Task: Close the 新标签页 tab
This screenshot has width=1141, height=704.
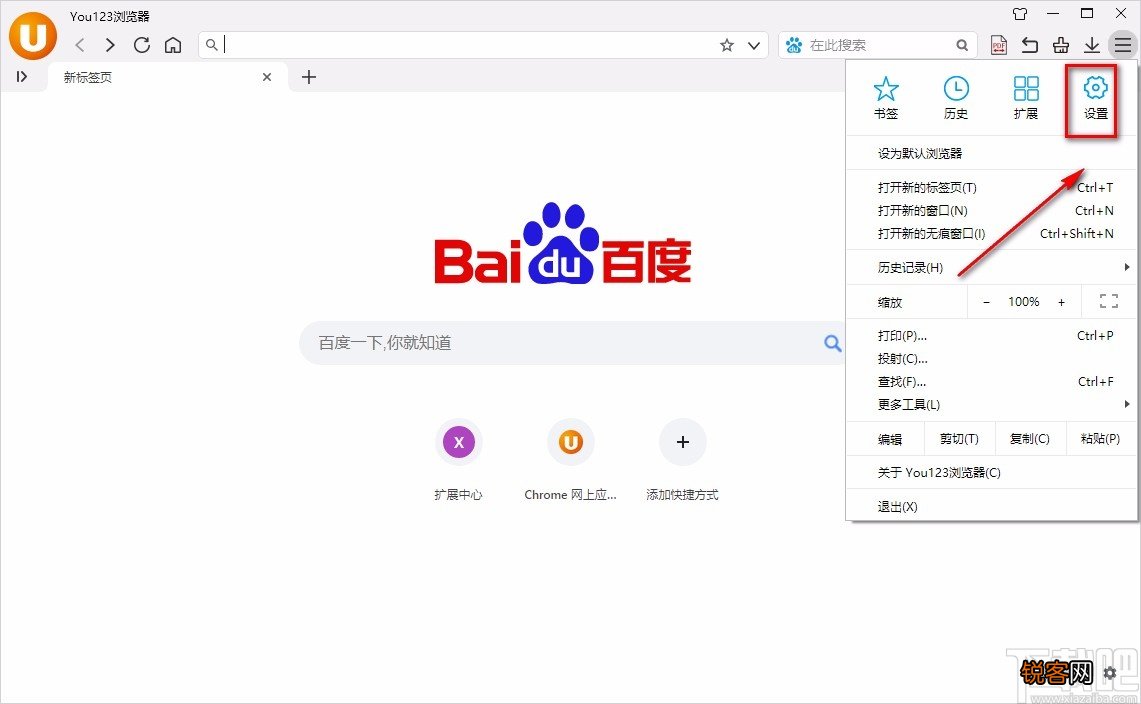Action: pyautogui.click(x=267, y=76)
